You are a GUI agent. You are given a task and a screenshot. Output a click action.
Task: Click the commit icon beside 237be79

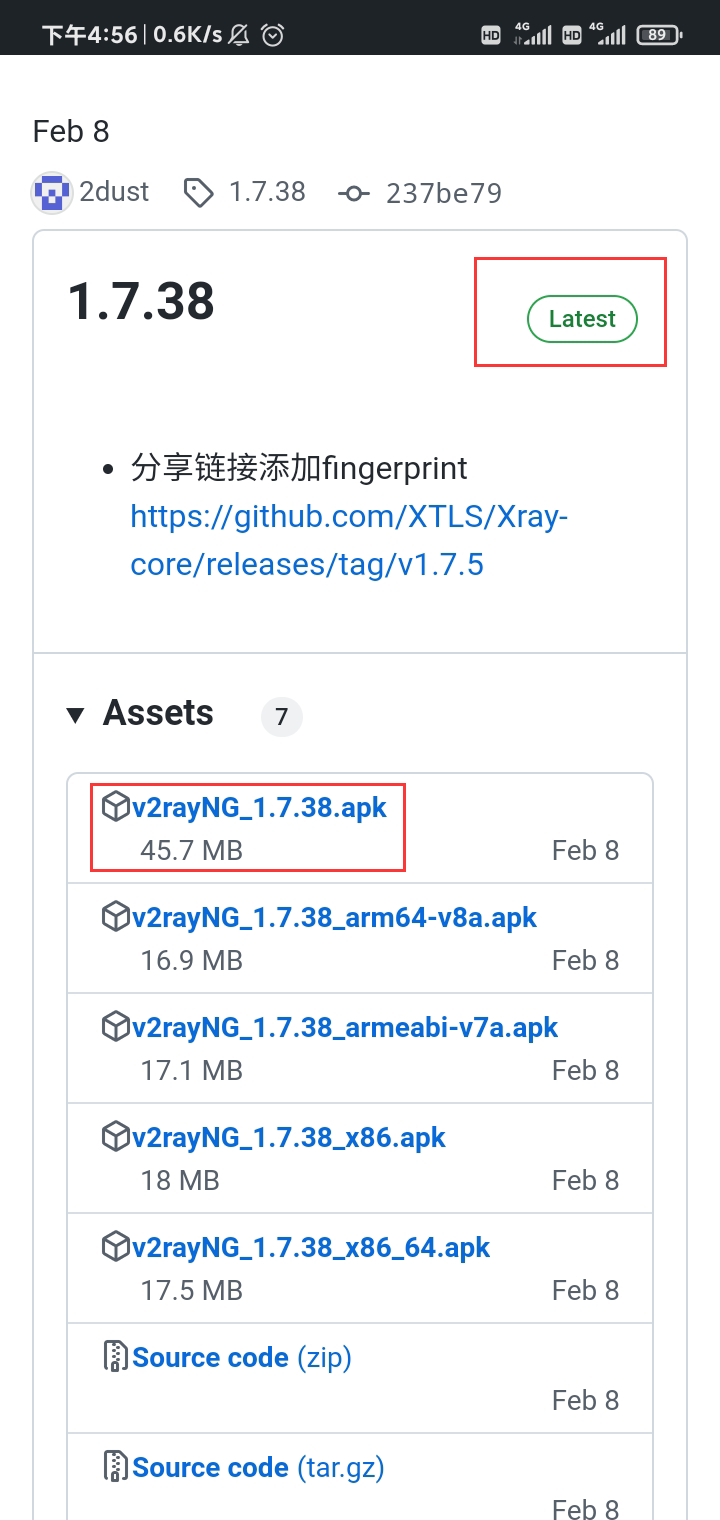[355, 192]
